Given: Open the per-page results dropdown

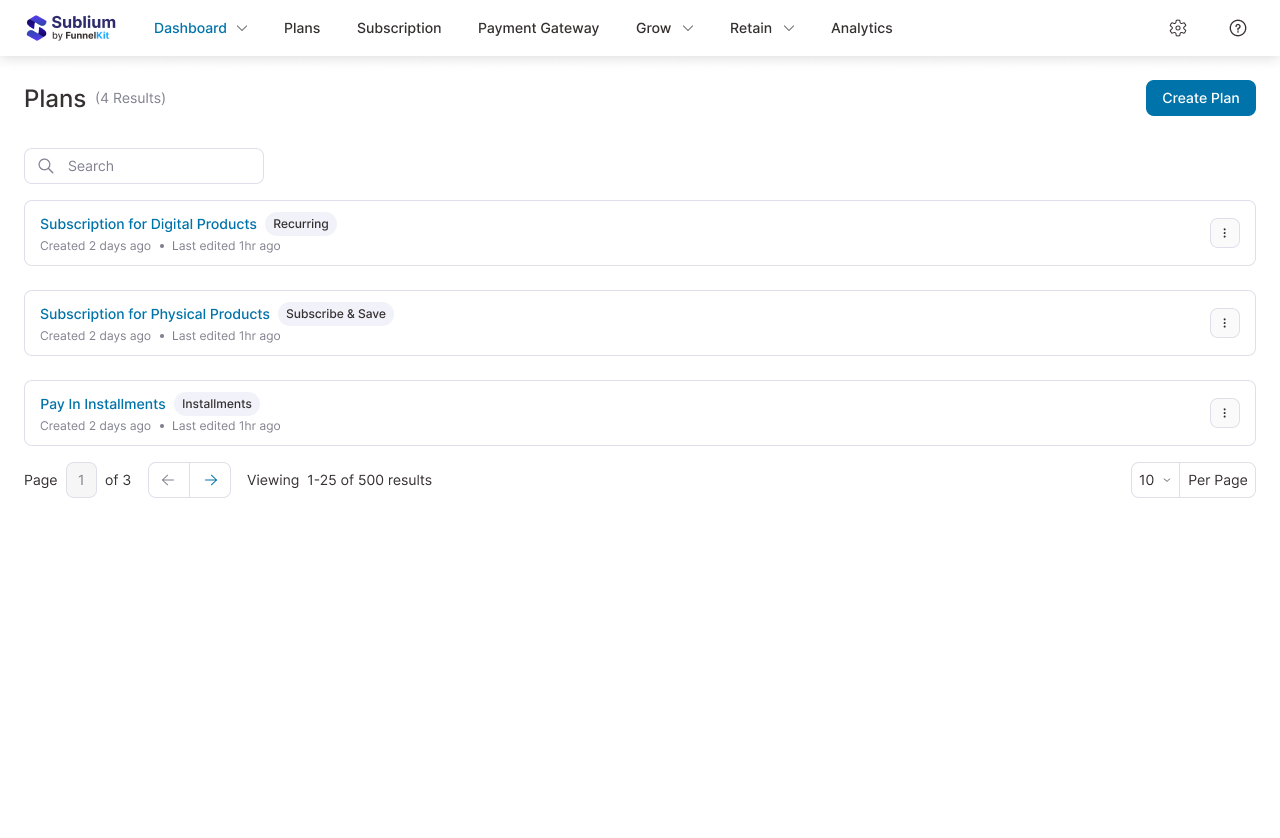Looking at the screenshot, I should (x=1154, y=480).
